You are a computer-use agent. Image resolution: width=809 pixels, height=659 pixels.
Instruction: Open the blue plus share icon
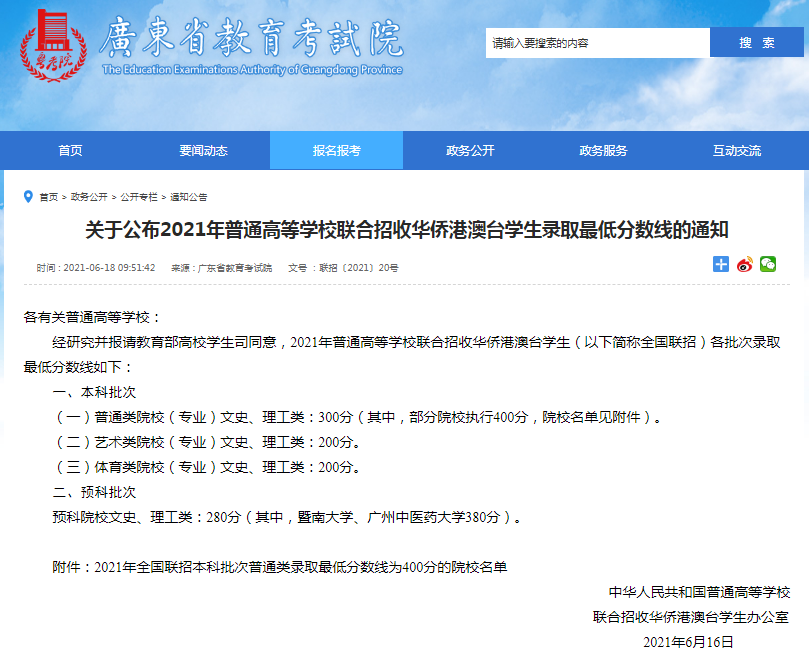coord(721,264)
